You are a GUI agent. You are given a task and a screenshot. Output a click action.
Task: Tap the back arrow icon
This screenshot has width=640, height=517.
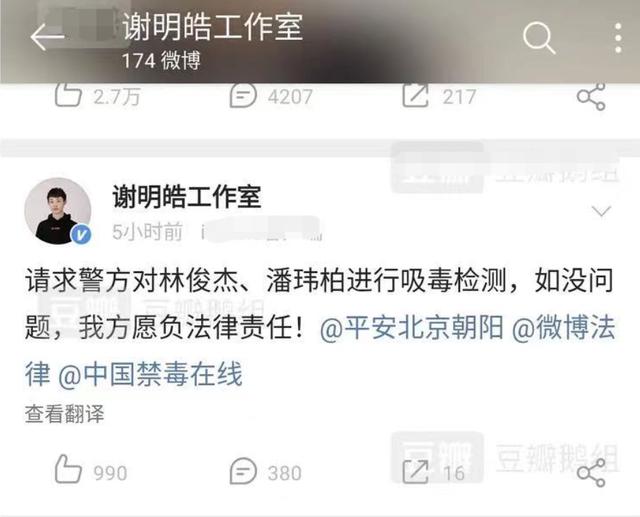pyautogui.click(x=47, y=37)
